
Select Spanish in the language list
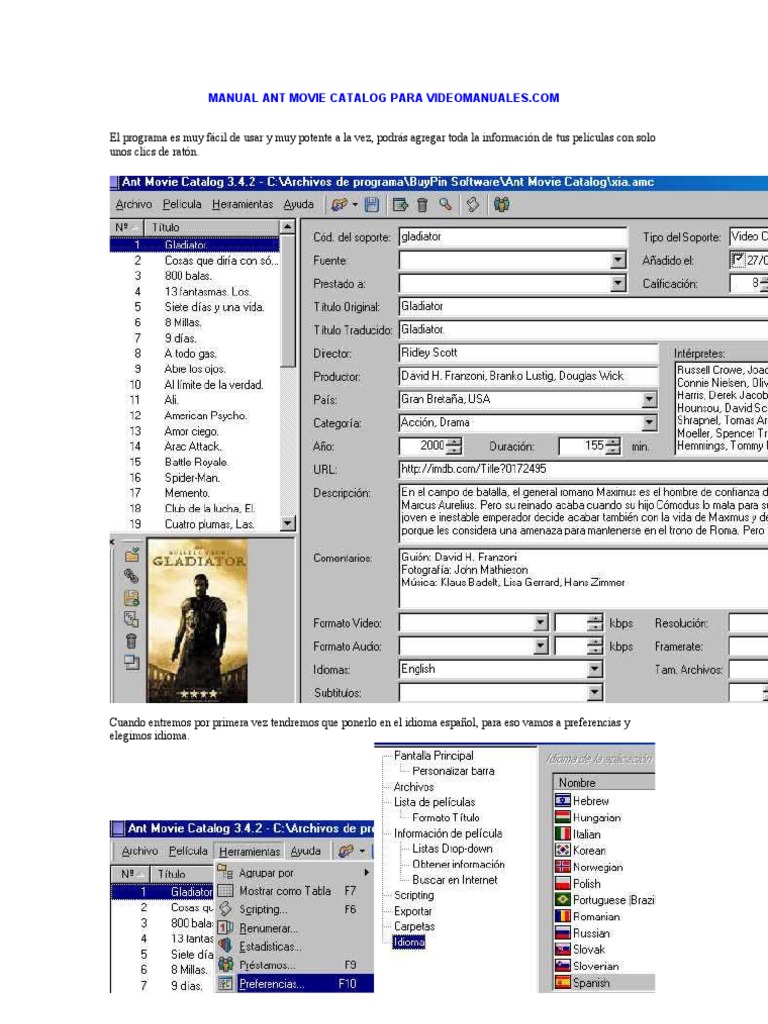pyautogui.click(x=591, y=983)
